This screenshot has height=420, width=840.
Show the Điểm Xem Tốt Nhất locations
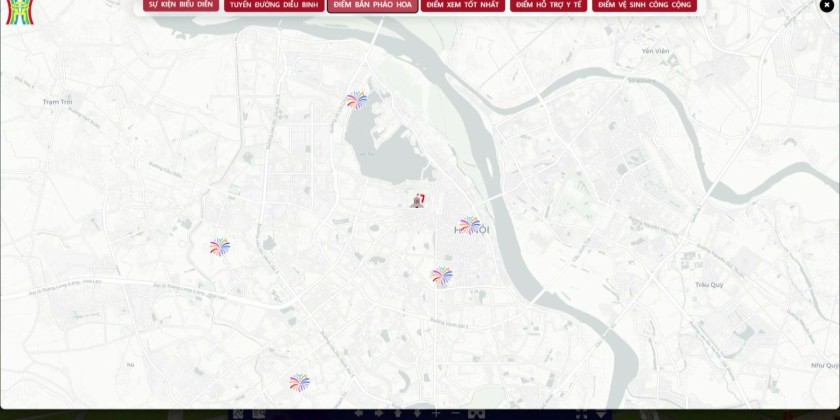(462, 5)
